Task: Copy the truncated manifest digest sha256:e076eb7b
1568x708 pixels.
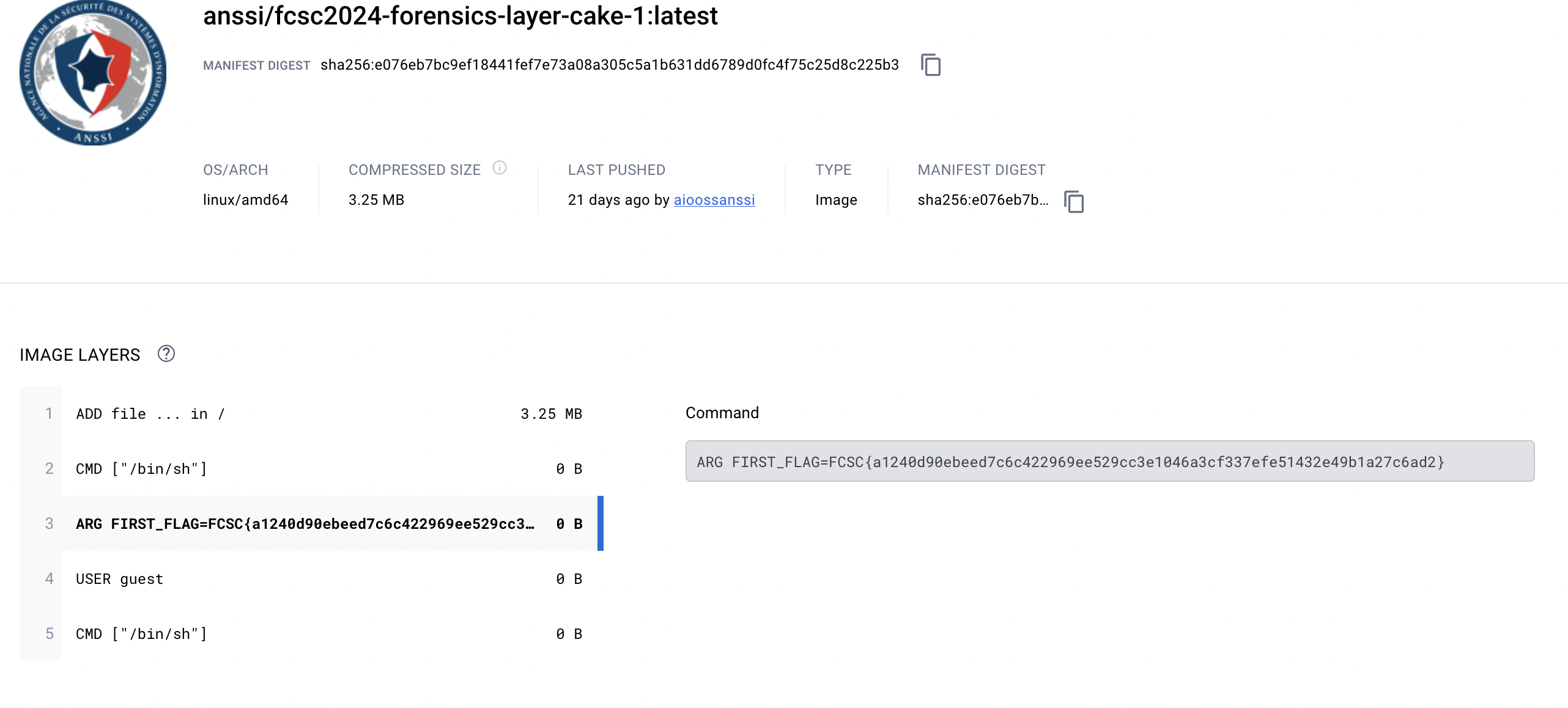Action: (x=1073, y=201)
